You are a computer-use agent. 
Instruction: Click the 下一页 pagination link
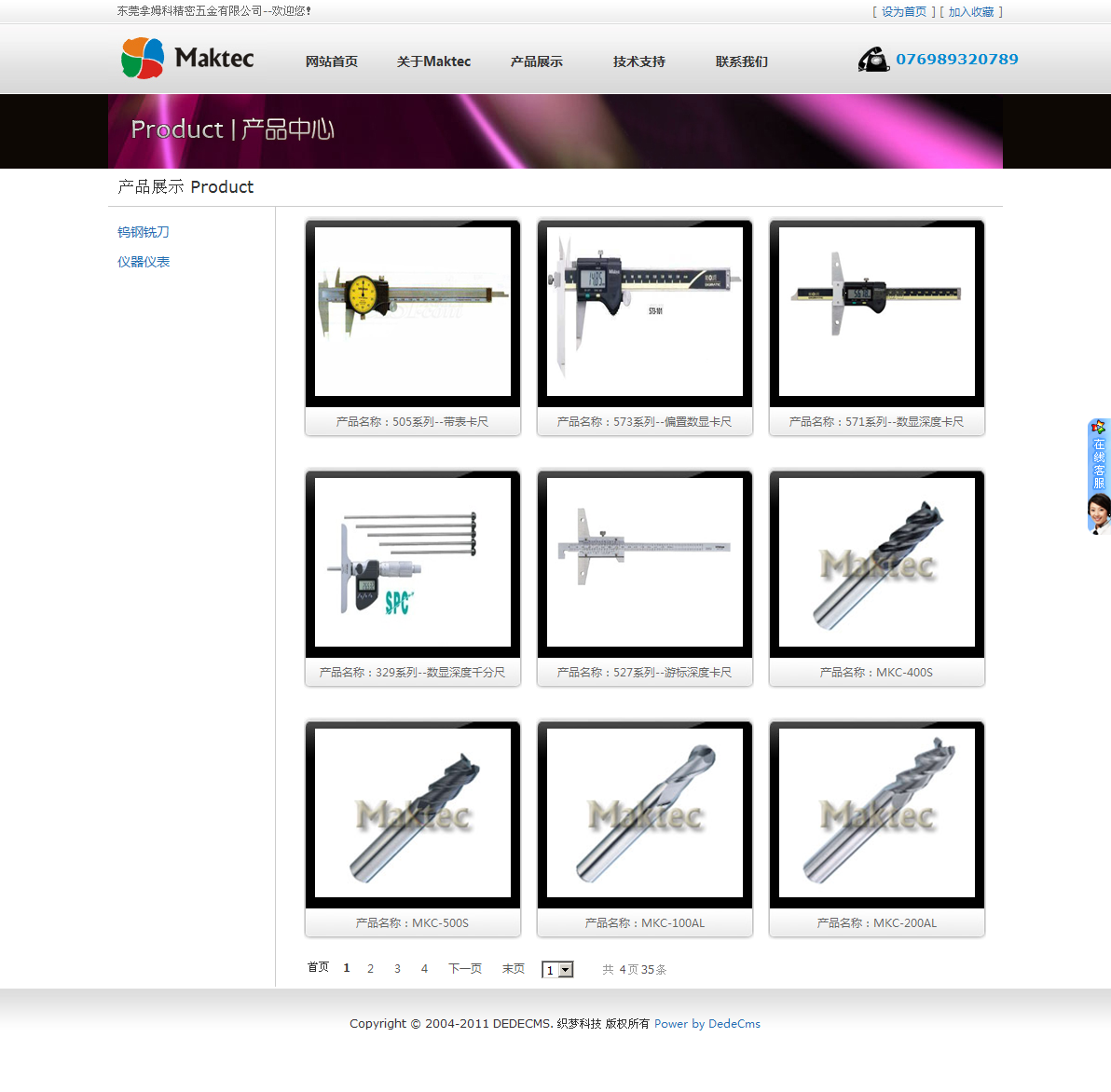[x=465, y=969]
